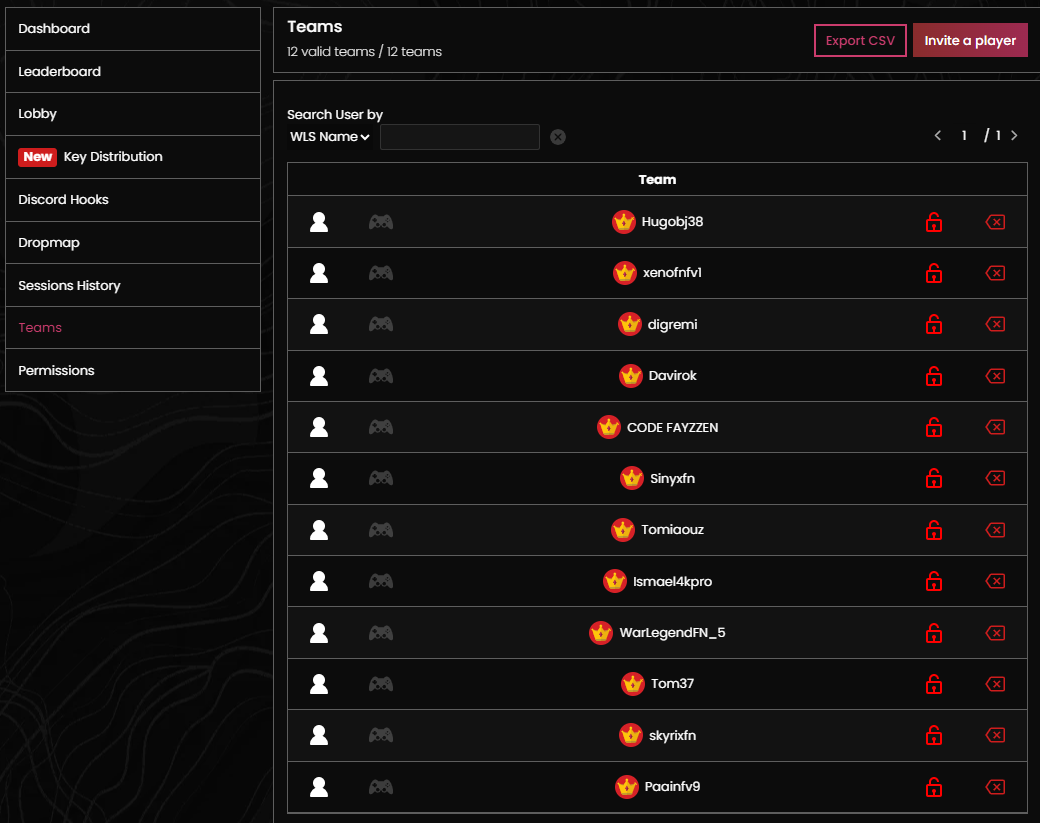Viewport: 1040px width, 823px height.
Task: Toggle the lock for team skyrixfn
Action: [933, 736]
